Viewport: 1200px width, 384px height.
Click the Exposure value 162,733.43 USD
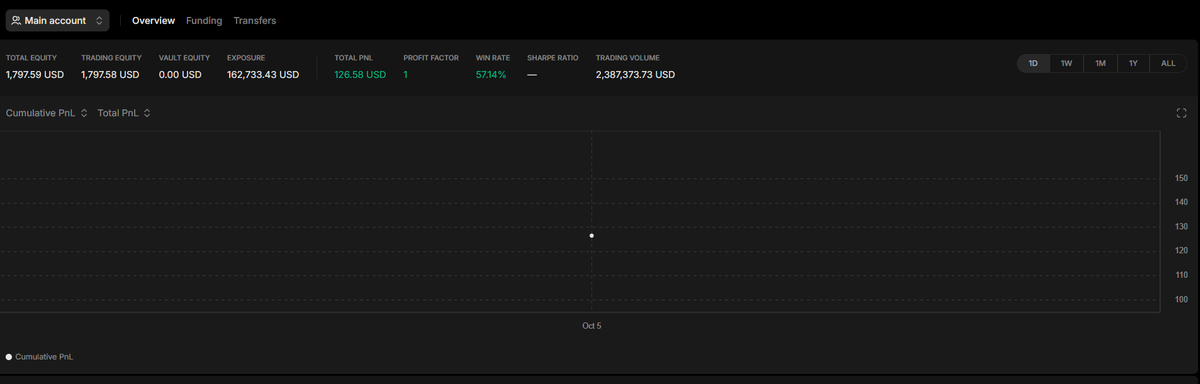263,75
